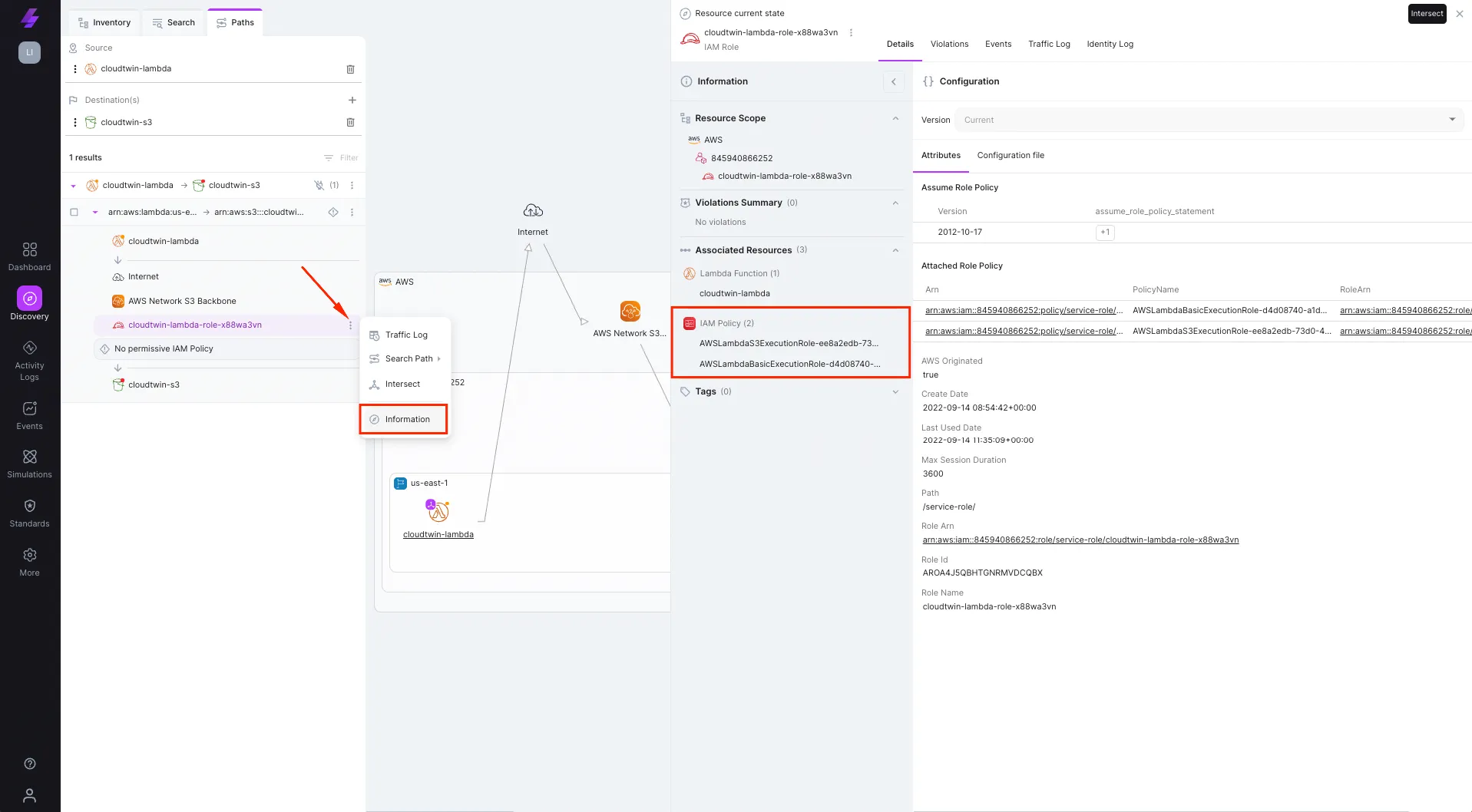Open Search Path submenu
1472x812 pixels.
(x=405, y=358)
